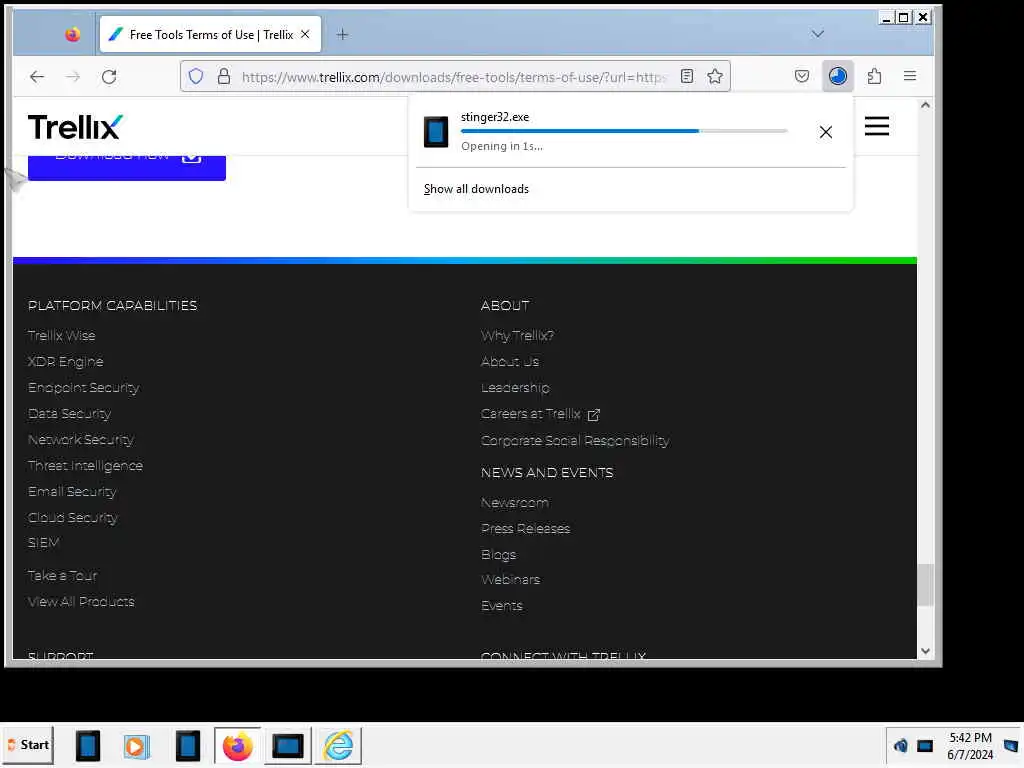Go back to the previous page
The width and height of the screenshot is (1024, 768).
point(37,77)
